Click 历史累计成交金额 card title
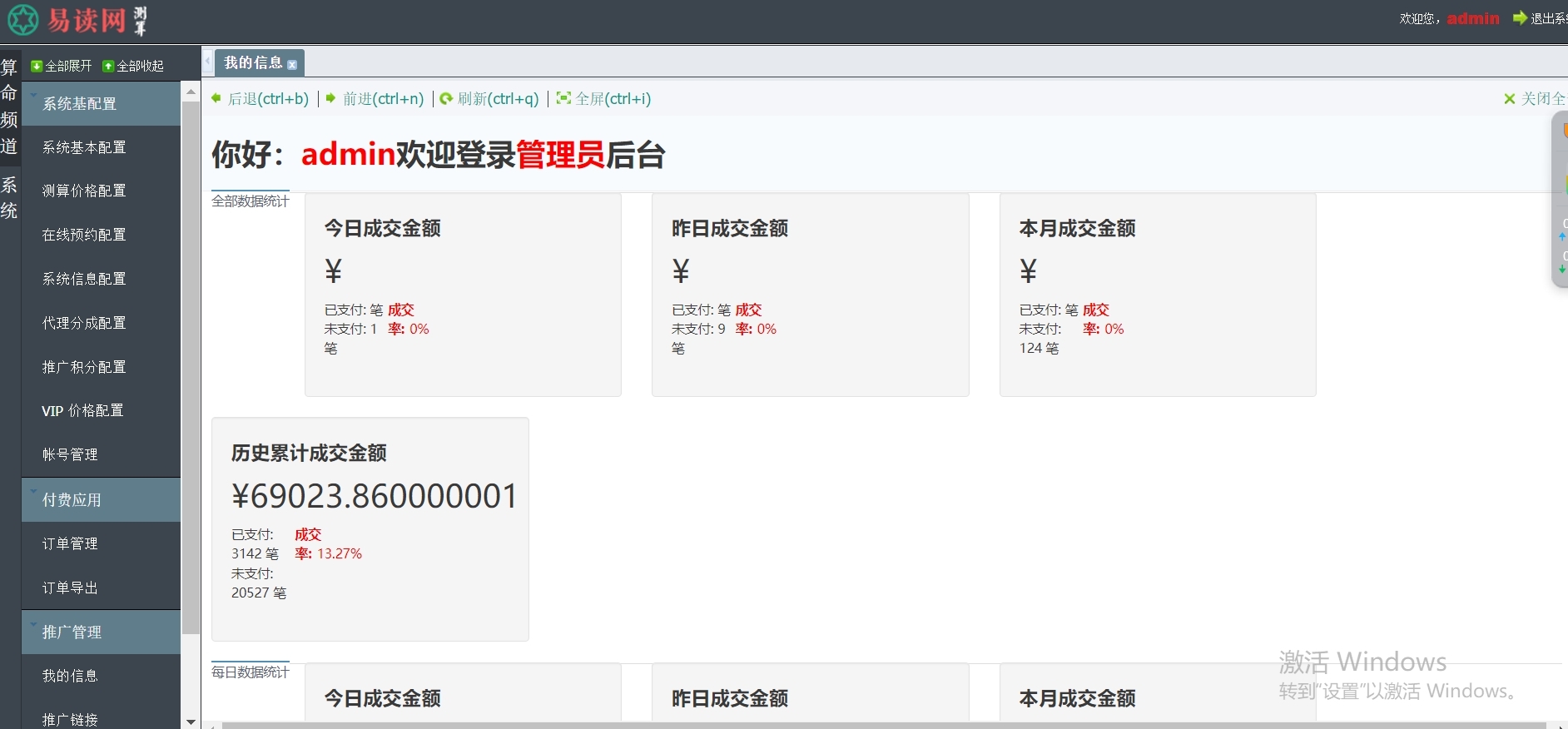The height and width of the screenshot is (729, 1568). 309,453
